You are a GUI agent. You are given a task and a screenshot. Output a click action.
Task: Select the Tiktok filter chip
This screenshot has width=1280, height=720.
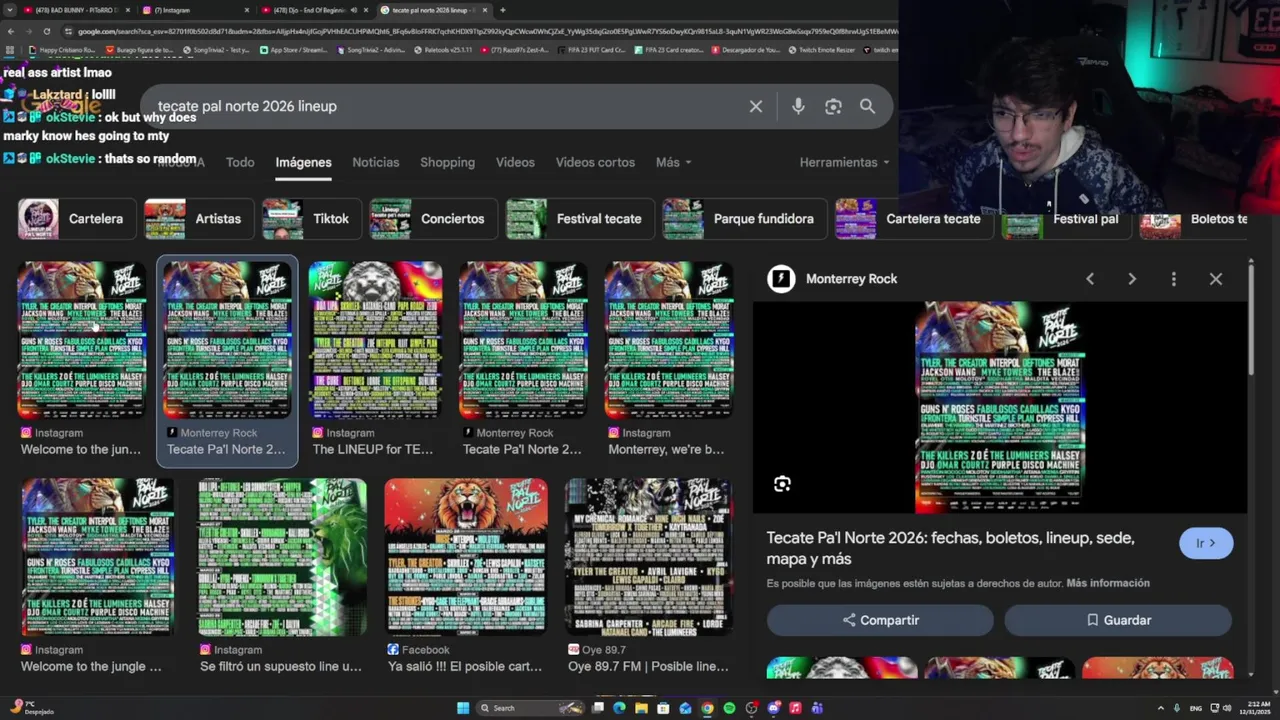[x=310, y=219]
